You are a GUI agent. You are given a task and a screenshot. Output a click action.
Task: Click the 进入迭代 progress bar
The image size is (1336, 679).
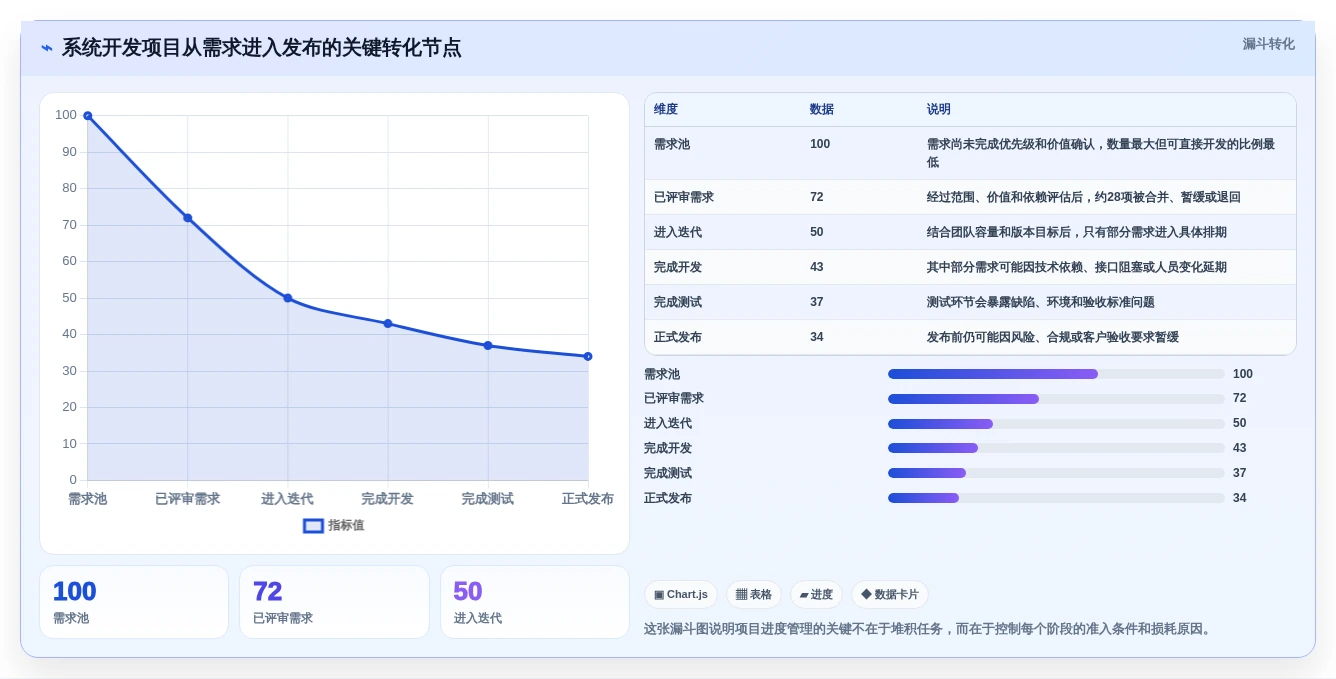pos(1056,423)
